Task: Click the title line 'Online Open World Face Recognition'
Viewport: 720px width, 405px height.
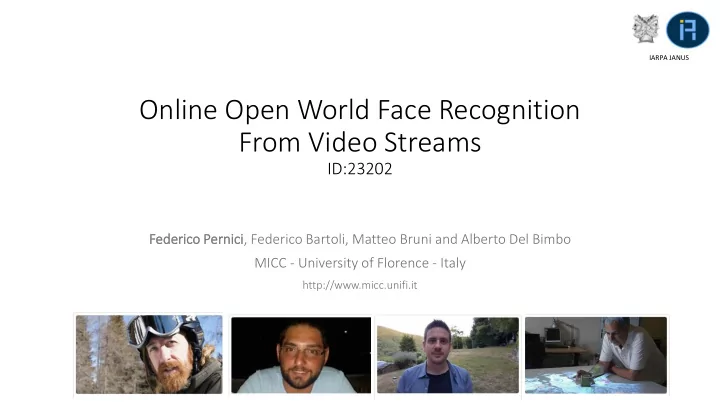Action: (x=360, y=111)
